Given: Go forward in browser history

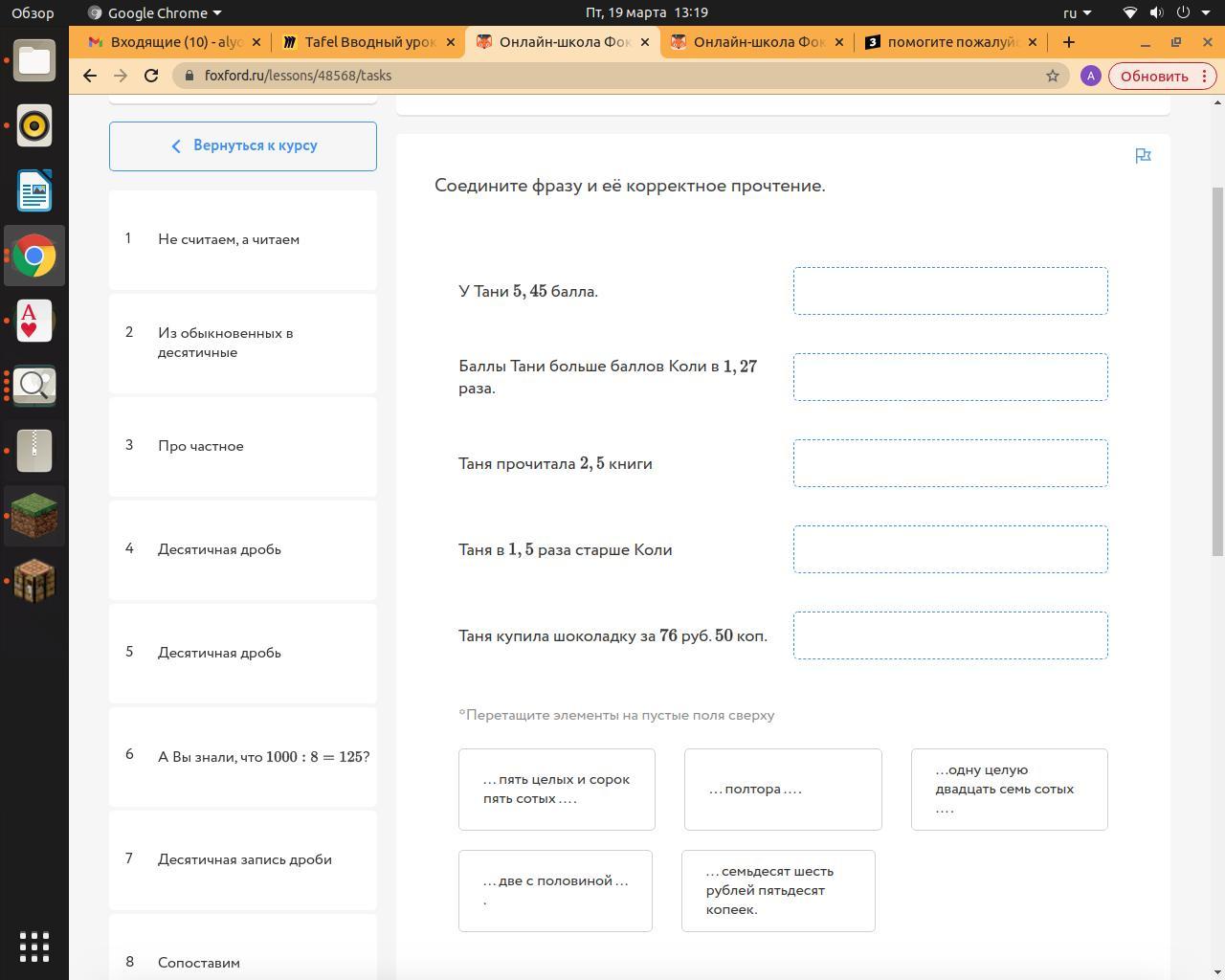Looking at the screenshot, I should 121,76.
